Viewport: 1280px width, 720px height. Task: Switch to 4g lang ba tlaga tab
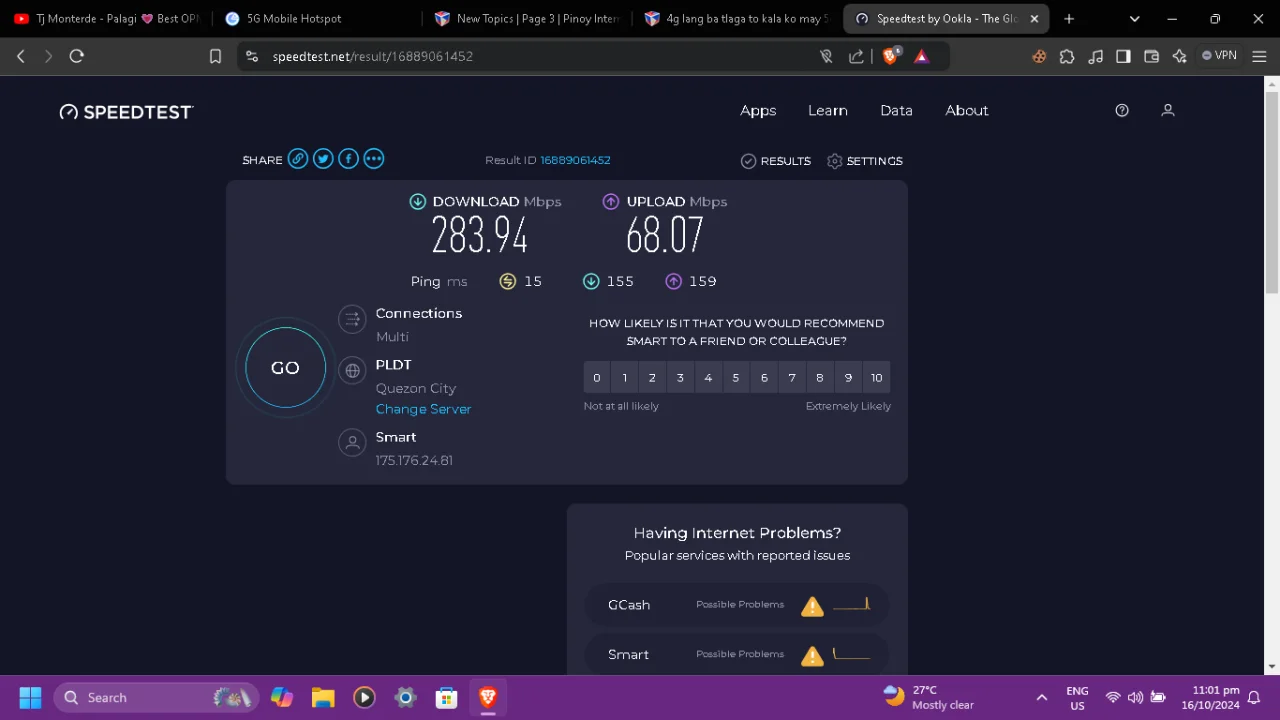coord(737,18)
